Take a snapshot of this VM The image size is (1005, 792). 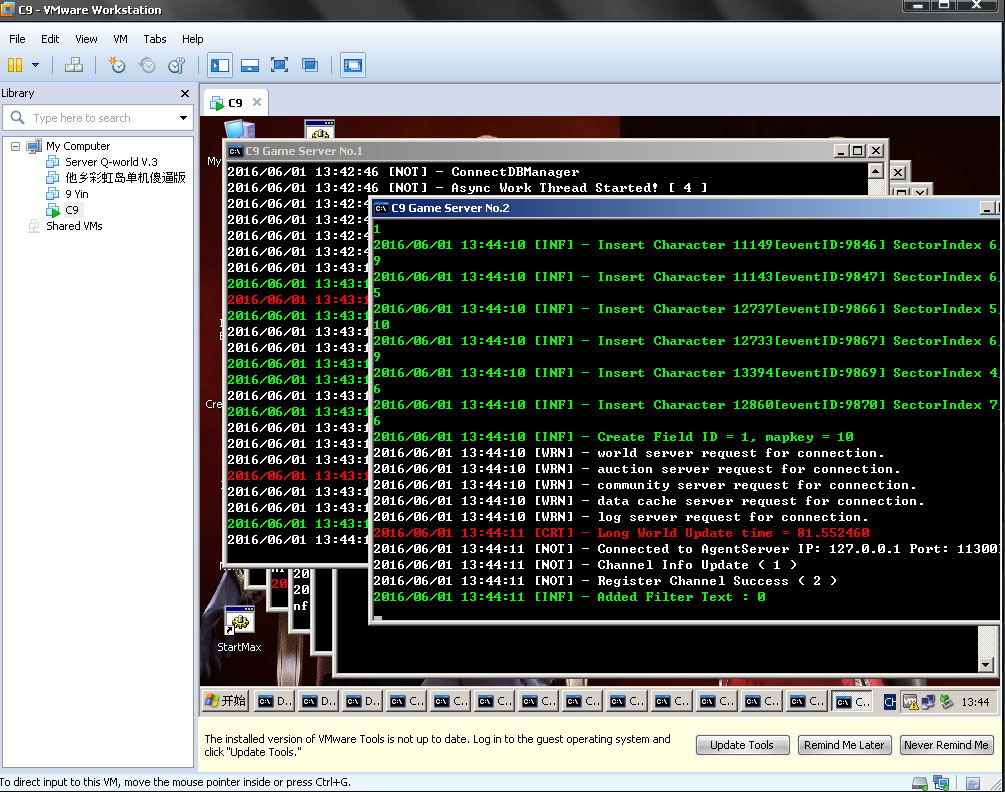[x=117, y=65]
